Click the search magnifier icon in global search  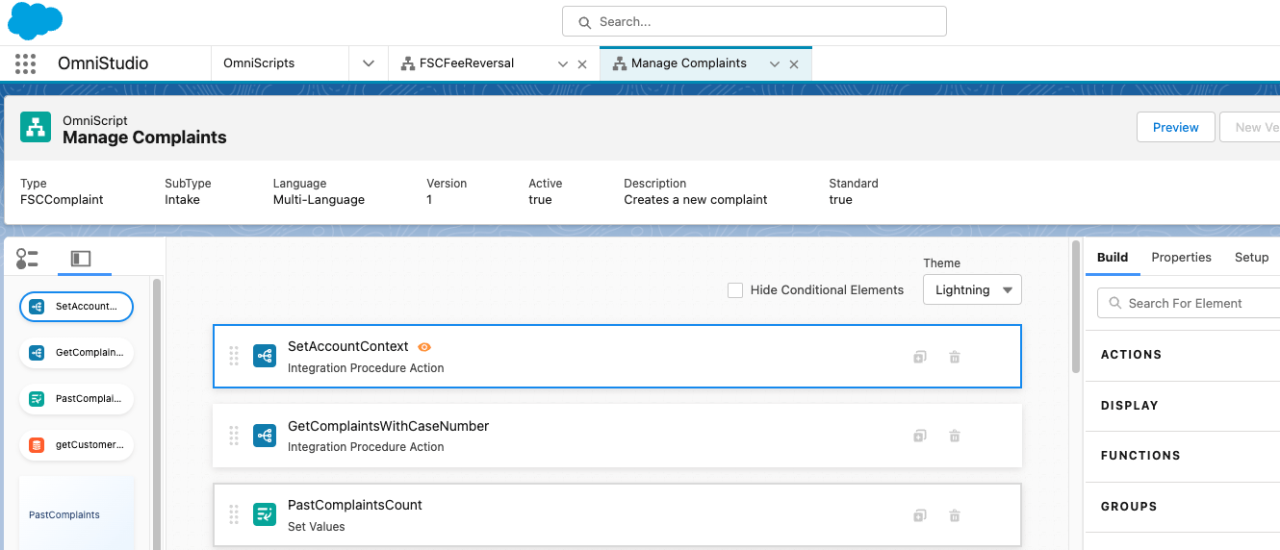tap(584, 21)
